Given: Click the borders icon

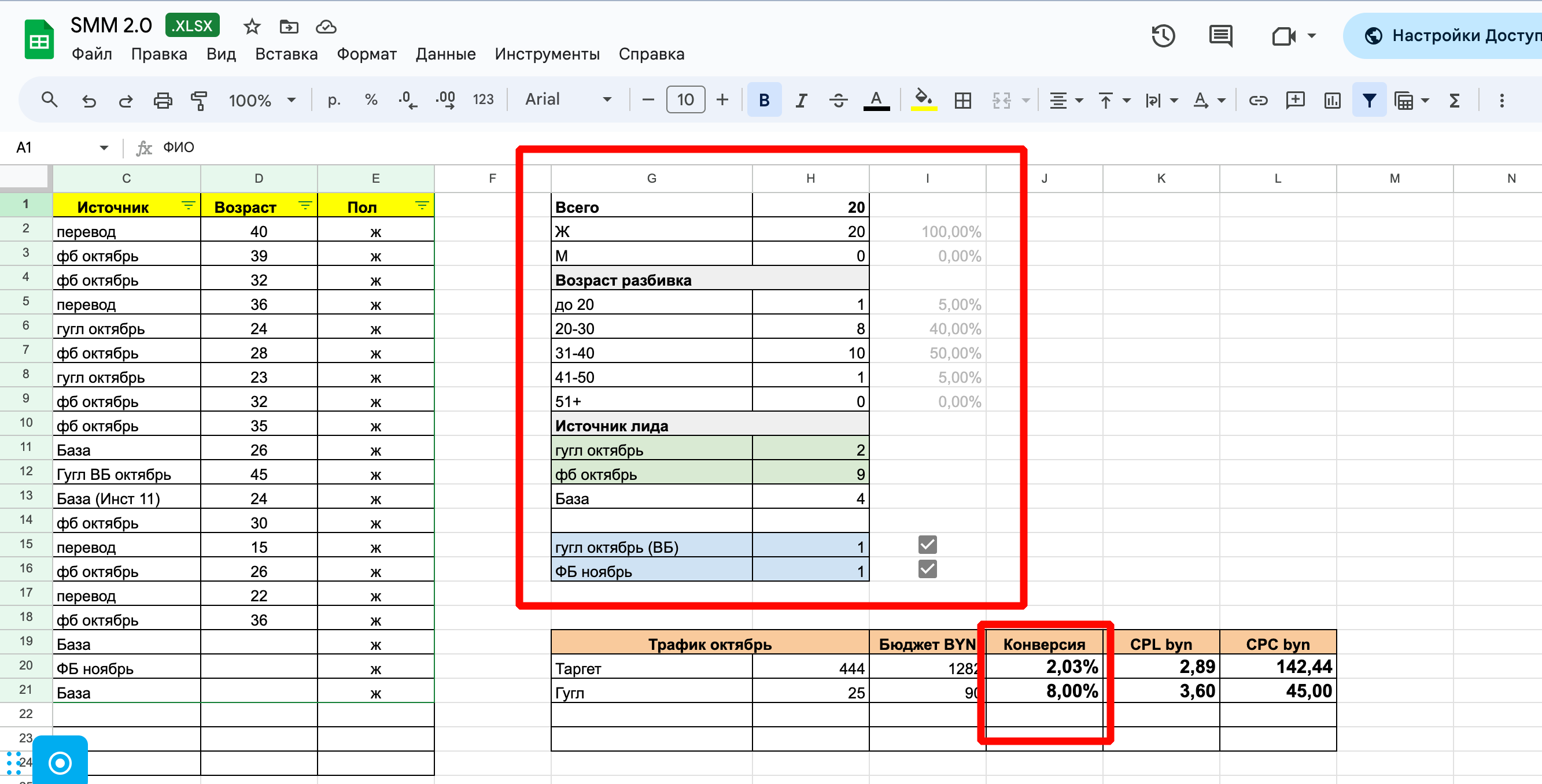Looking at the screenshot, I should (x=962, y=100).
